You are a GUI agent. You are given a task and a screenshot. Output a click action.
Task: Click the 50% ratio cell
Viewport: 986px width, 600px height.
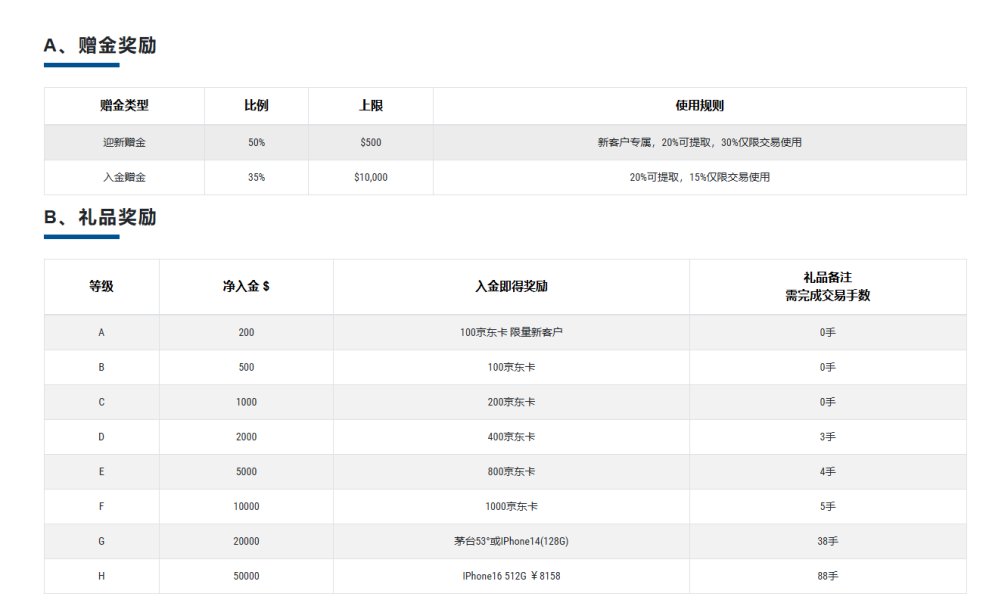[256, 142]
